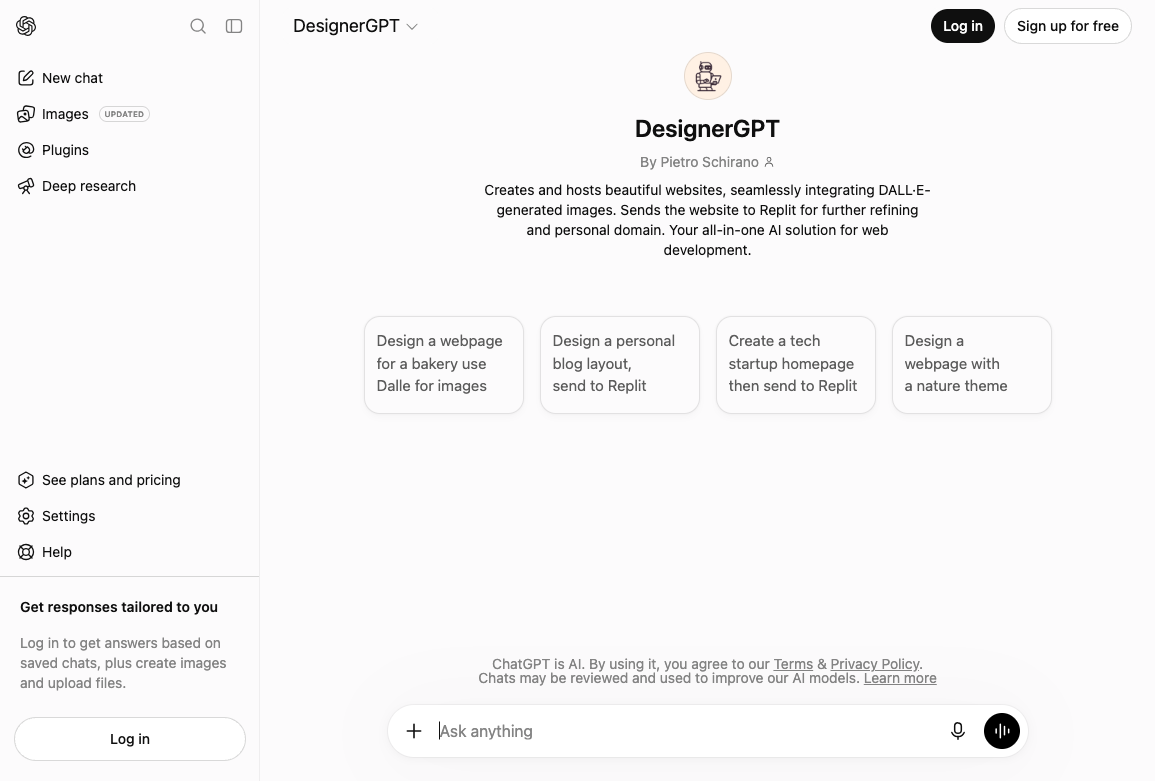
Task: Click By Pietro Schirano author text
Action: [x=699, y=162]
